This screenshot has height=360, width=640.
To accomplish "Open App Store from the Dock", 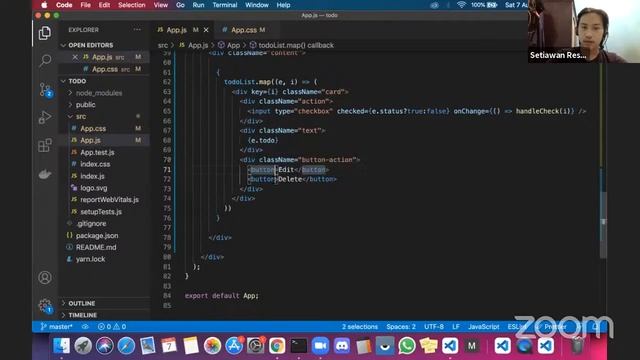I will [234, 346].
